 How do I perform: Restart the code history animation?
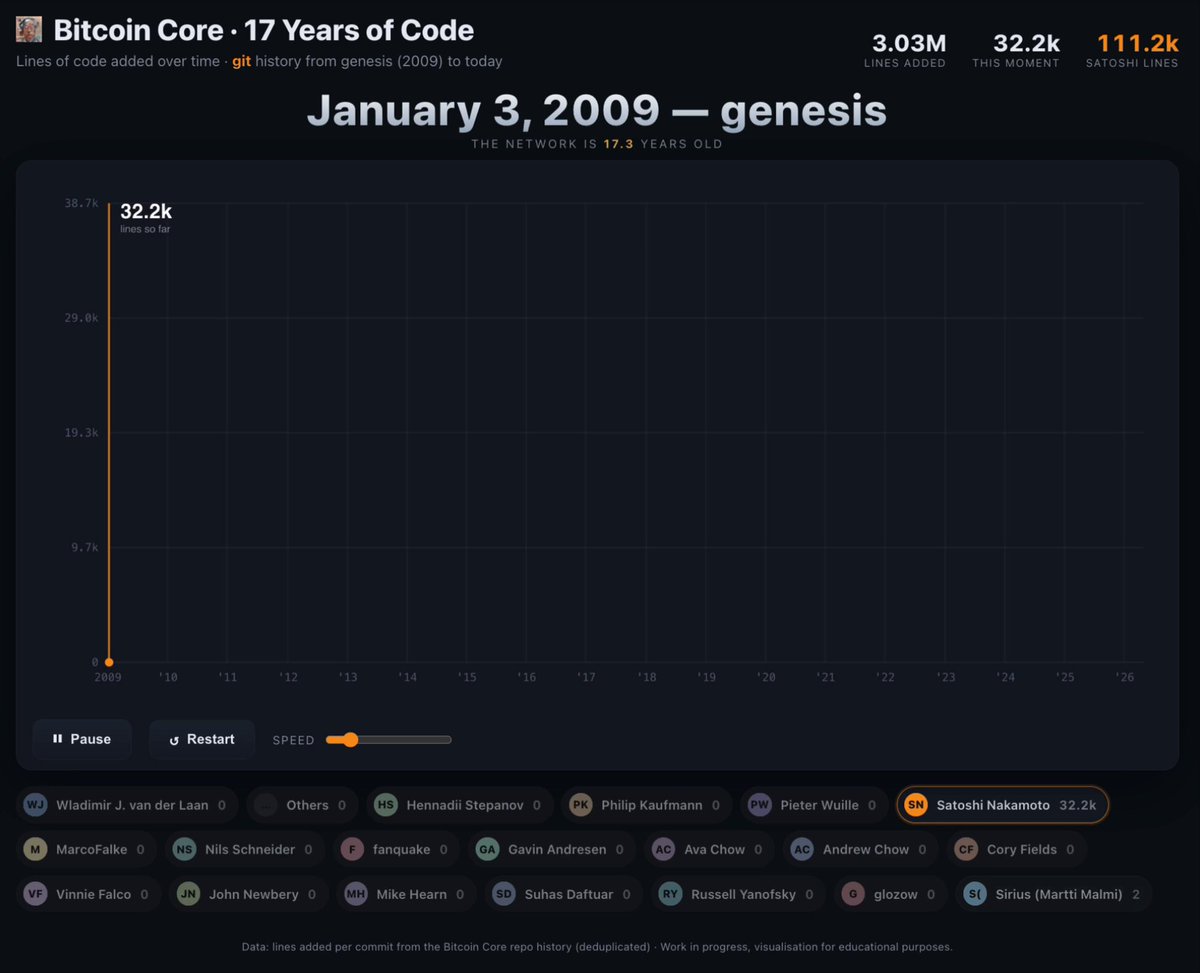[x=202, y=739]
